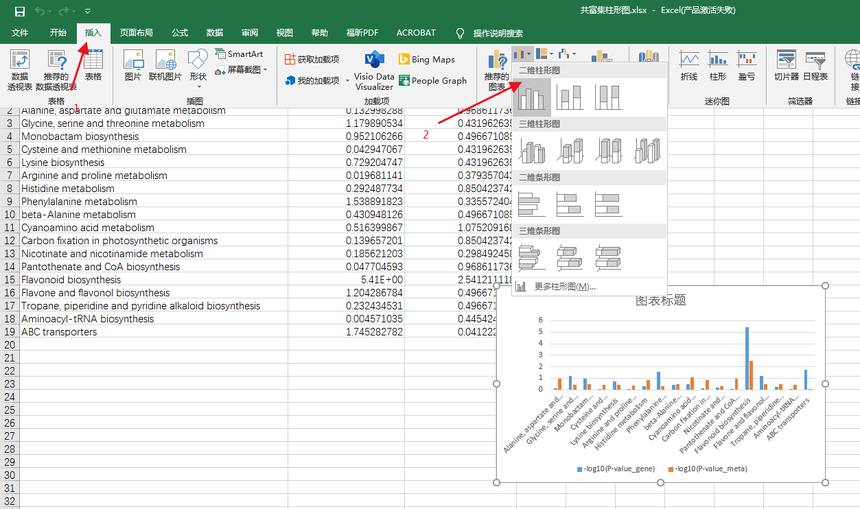Click the Save icon in title bar
Viewport: 860px width, 509px height.
pyautogui.click(x=19, y=11)
